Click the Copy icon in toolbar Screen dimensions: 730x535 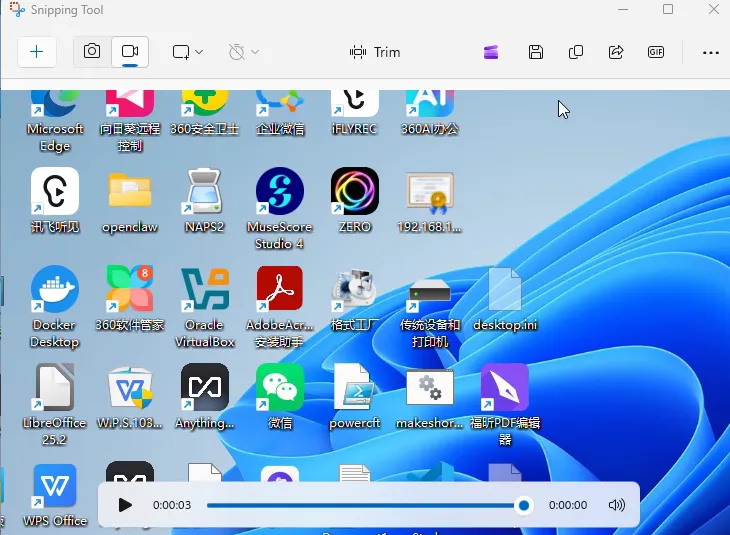click(x=576, y=52)
